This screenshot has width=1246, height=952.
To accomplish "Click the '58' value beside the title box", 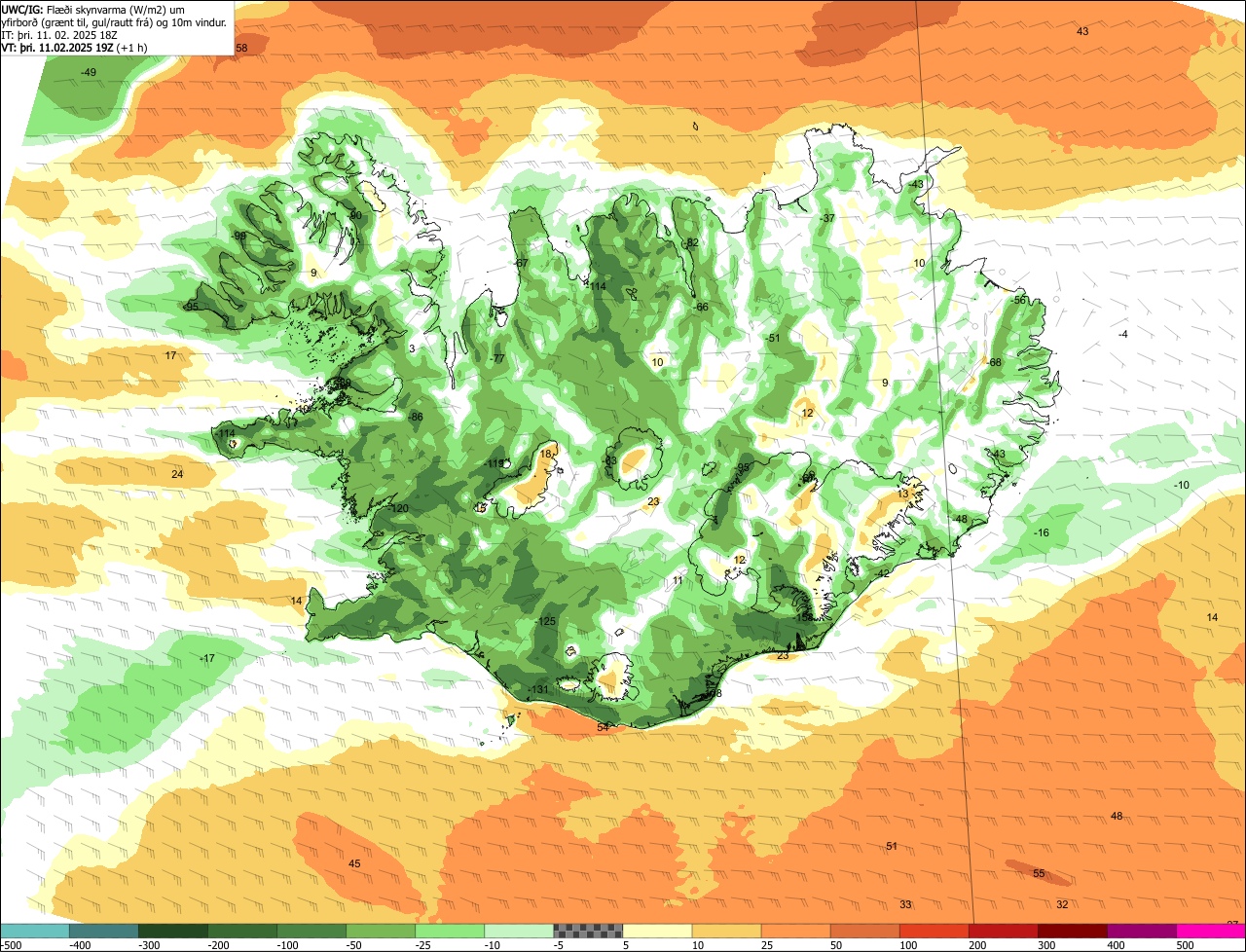I will point(241,48).
